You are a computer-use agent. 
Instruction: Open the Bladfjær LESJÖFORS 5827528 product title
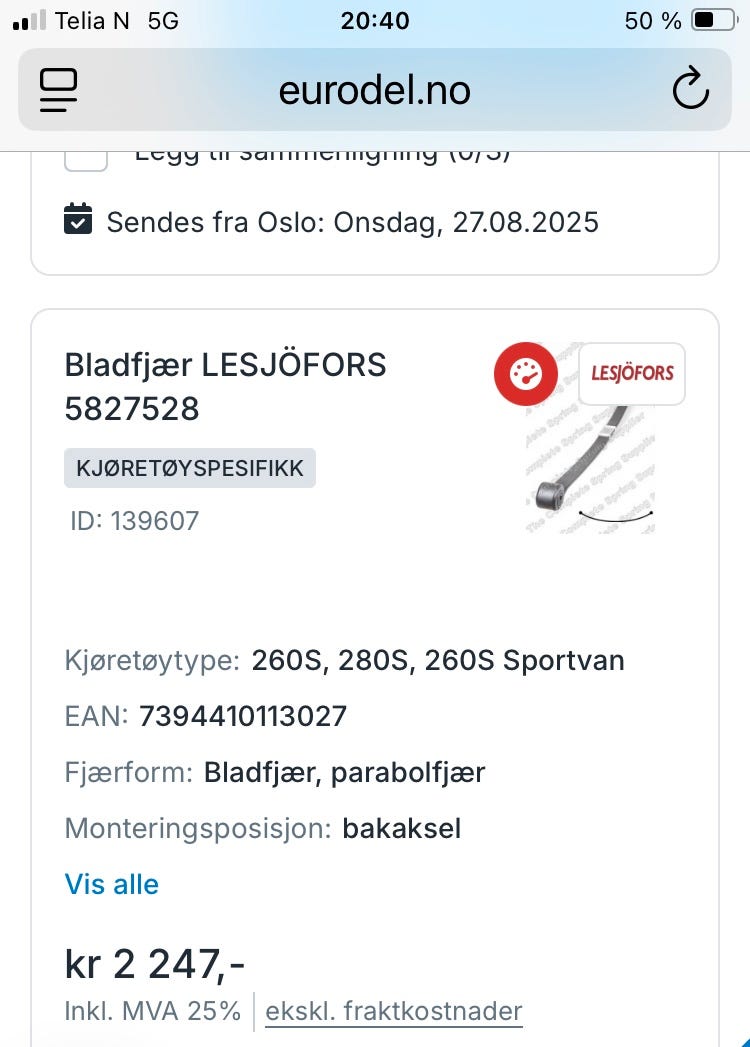225,386
